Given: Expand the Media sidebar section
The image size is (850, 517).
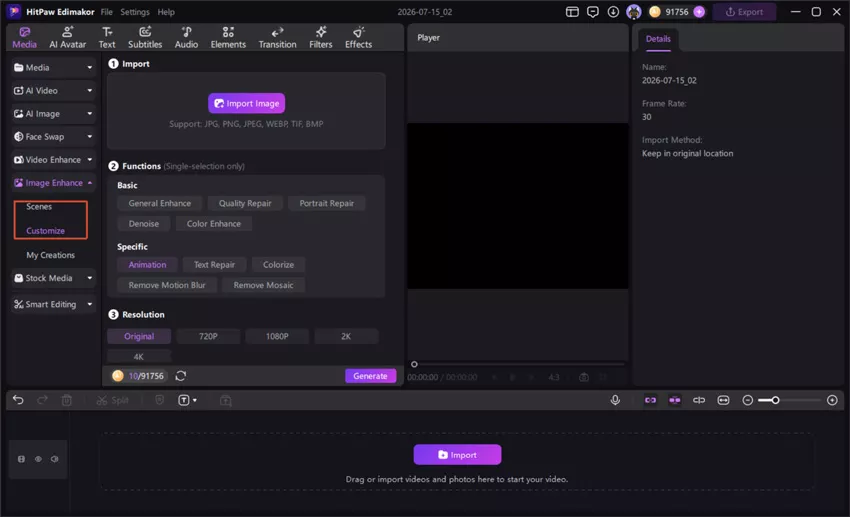Looking at the screenshot, I should (x=53, y=68).
